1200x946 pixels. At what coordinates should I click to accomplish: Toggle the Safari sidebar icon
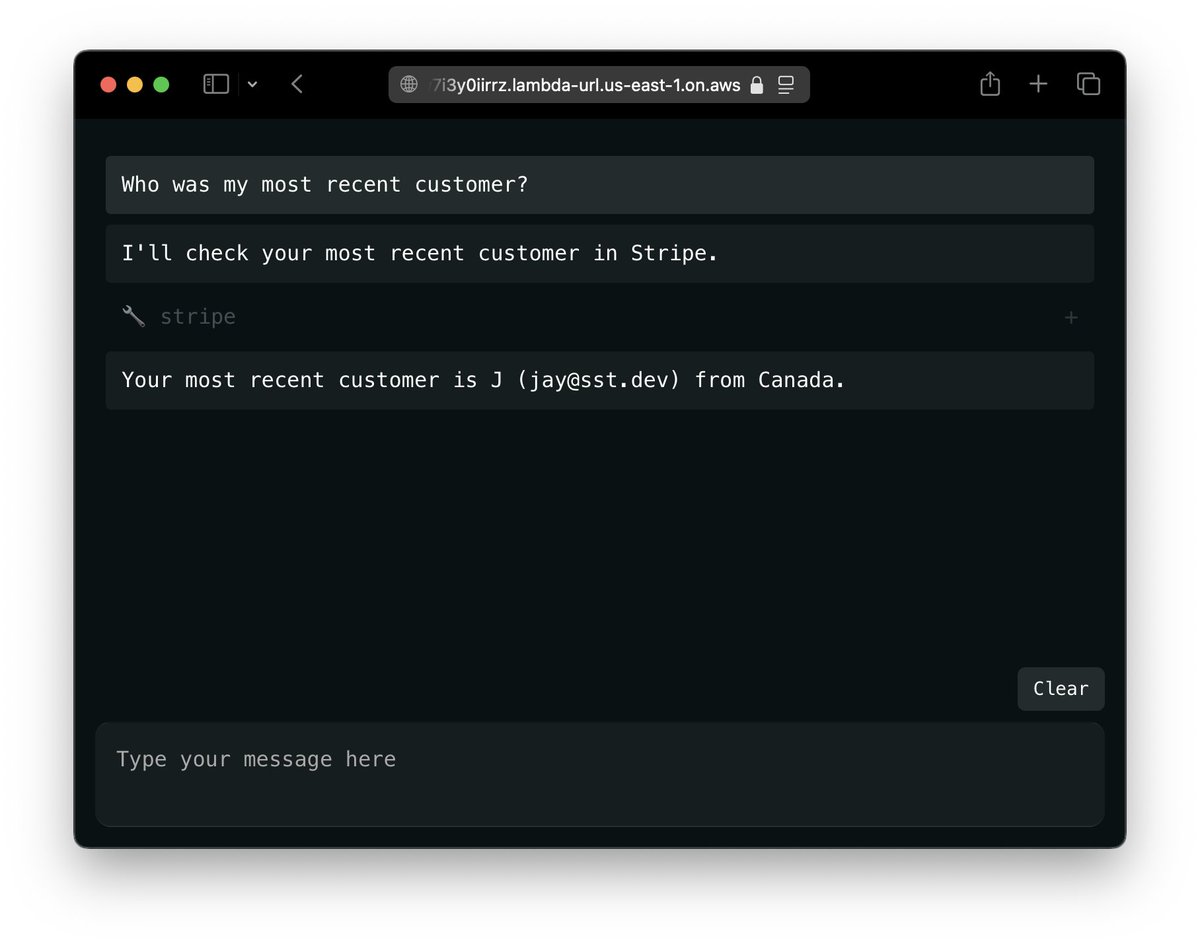click(x=216, y=84)
